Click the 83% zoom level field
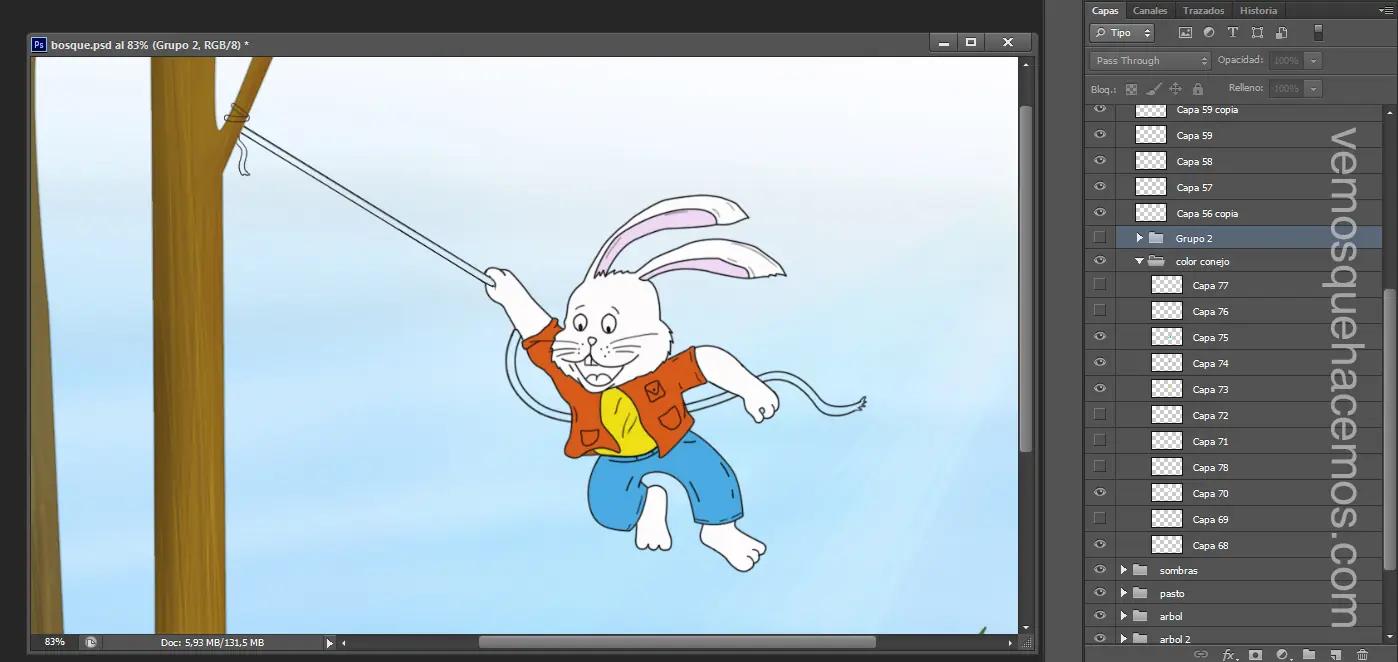Viewport: 1398px width, 662px height. tap(55, 642)
